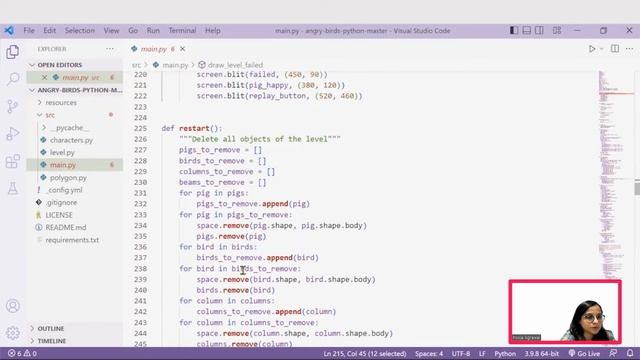The height and width of the screenshot is (360, 640).
Task: Open the Terminal menu
Action: pyautogui.click(x=182, y=31)
